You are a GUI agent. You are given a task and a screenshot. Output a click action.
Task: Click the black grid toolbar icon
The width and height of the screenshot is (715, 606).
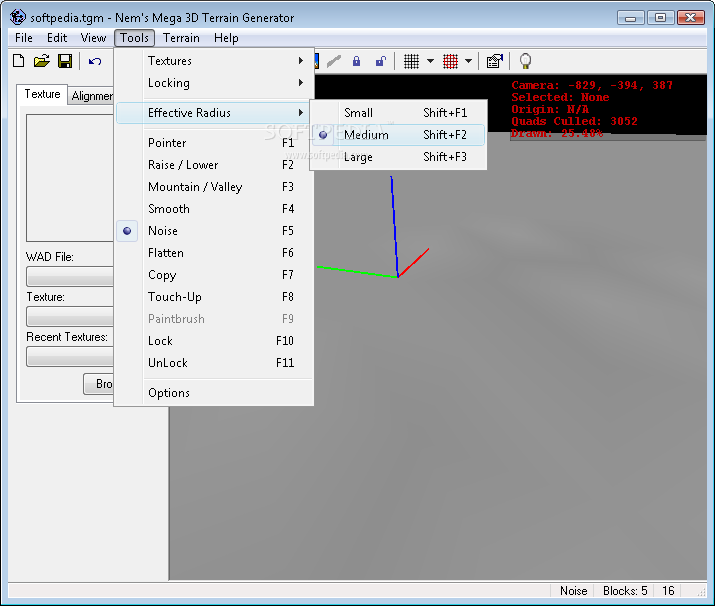[x=411, y=61]
